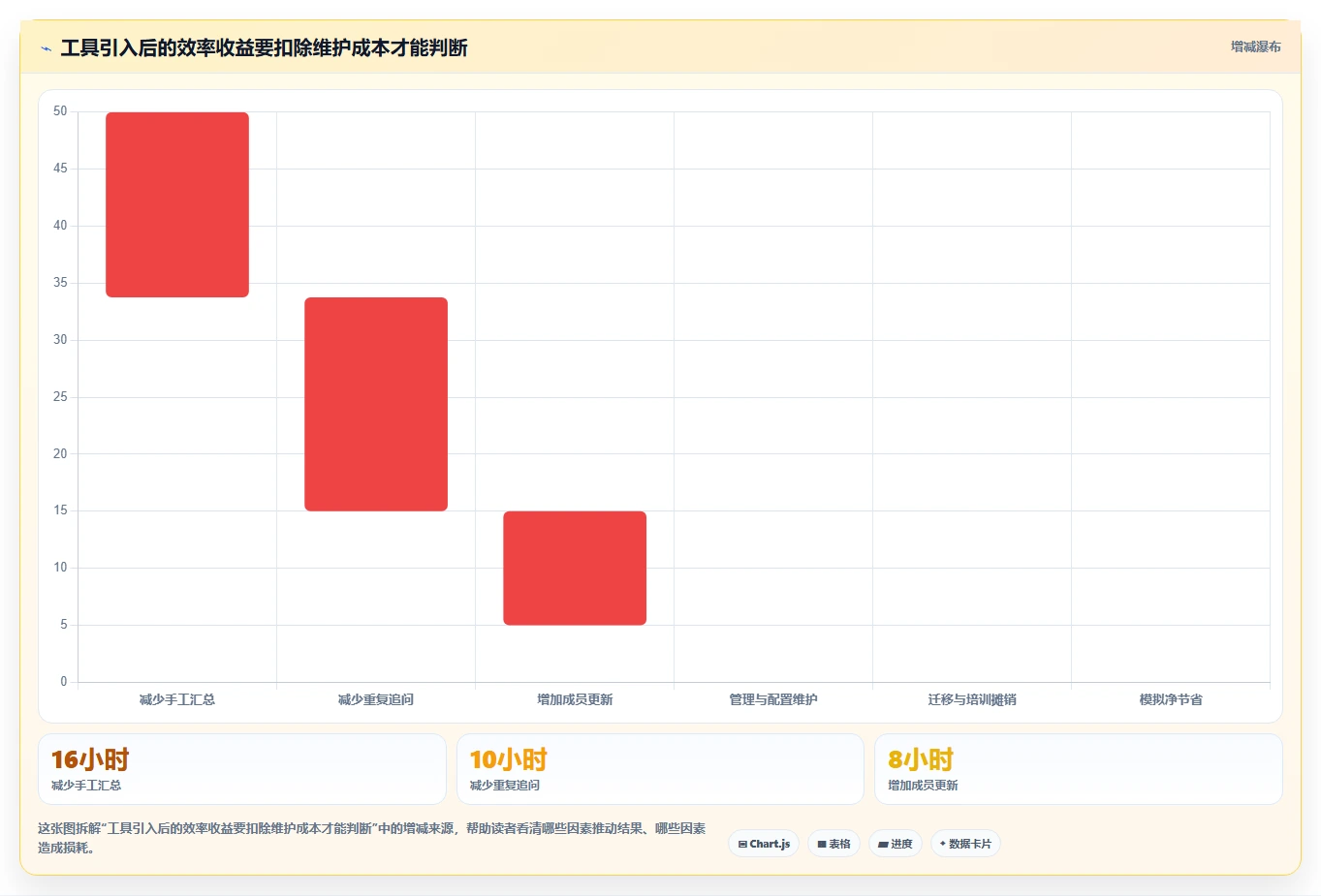Image resolution: width=1321 pixels, height=896 pixels.
Task: Click the y-axis value 50
Action: tap(60, 111)
